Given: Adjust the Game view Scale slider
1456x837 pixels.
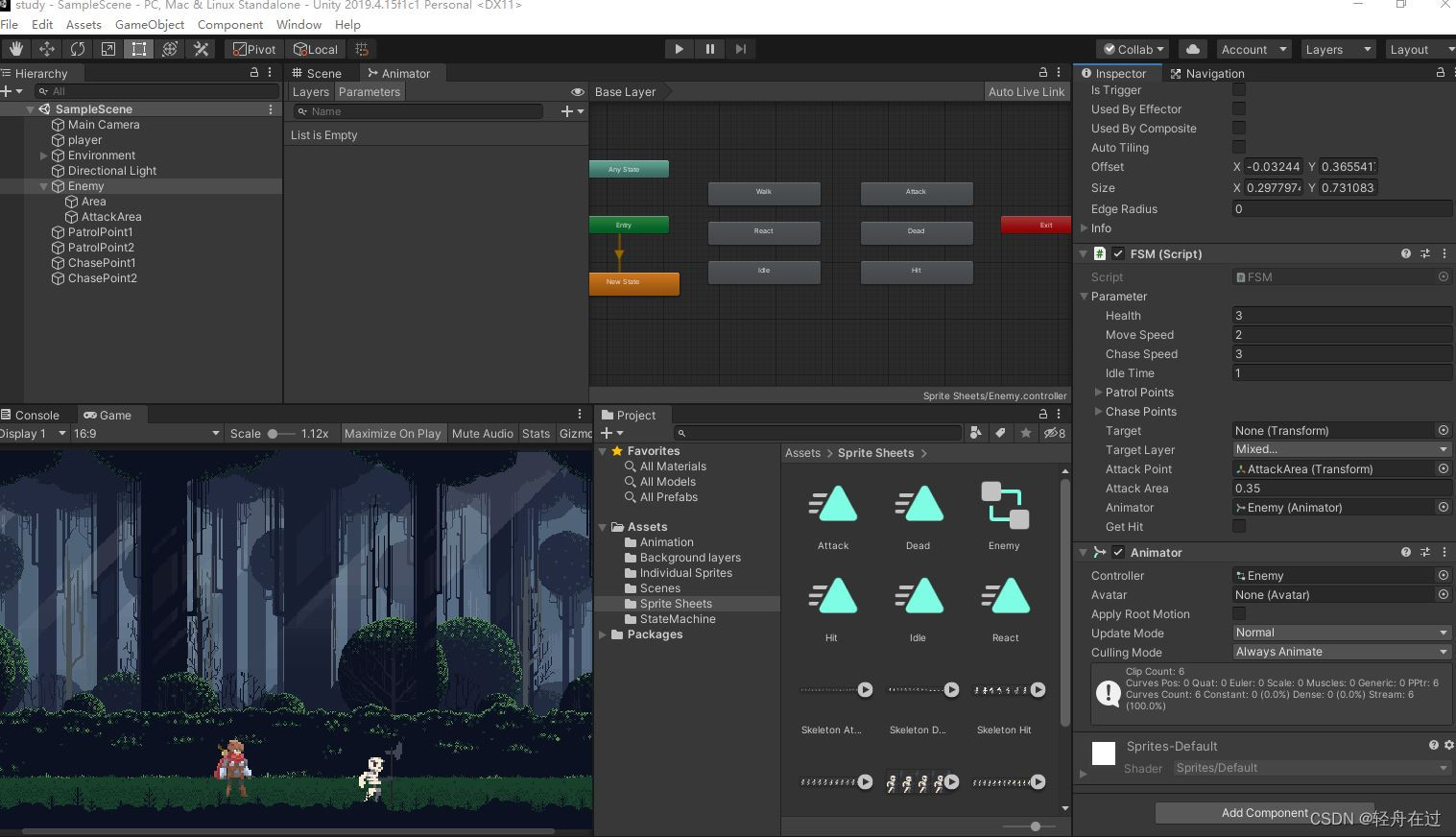Looking at the screenshot, I should 274,434.
